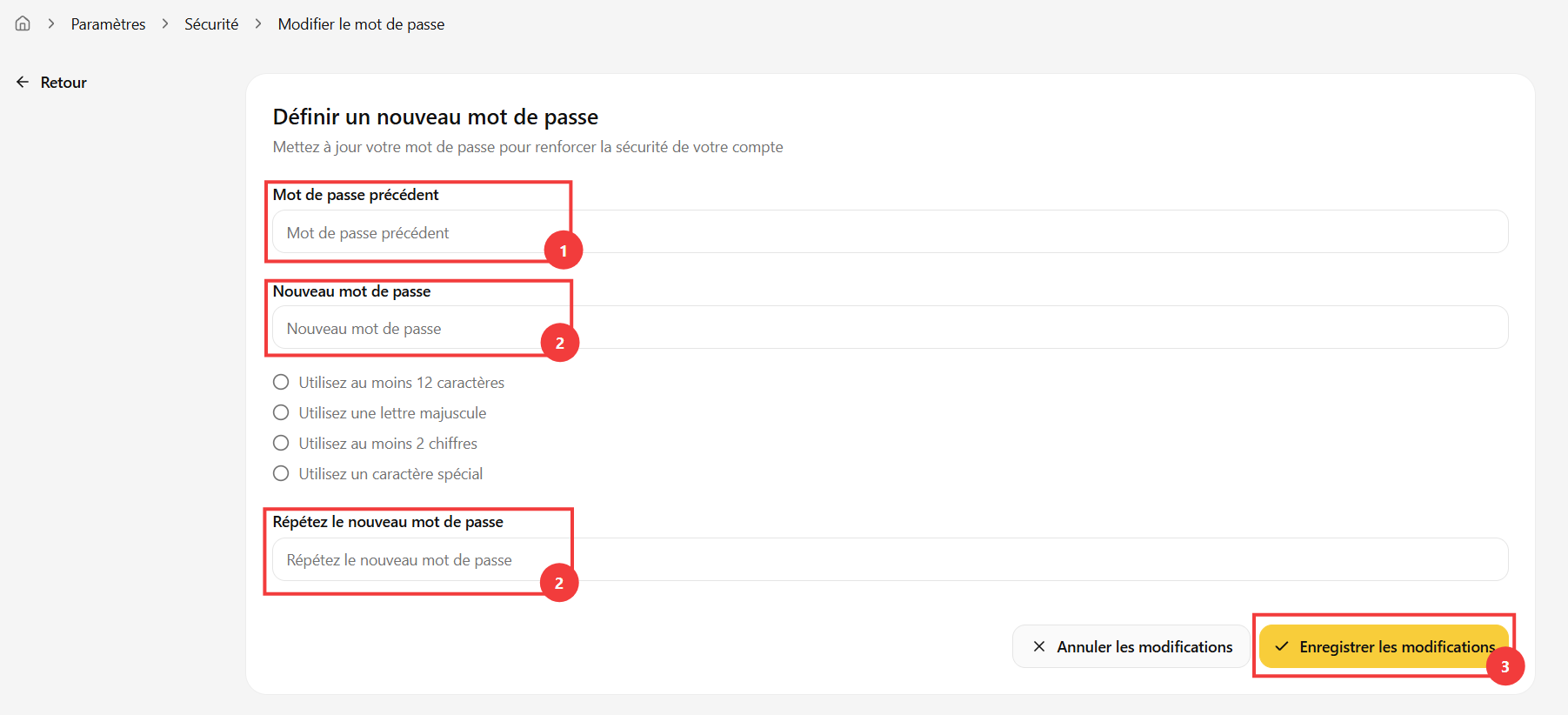This screenshot has width=1568, height=715.
Task: Click the label Mot de passe précédent
Action: point(356,195)
